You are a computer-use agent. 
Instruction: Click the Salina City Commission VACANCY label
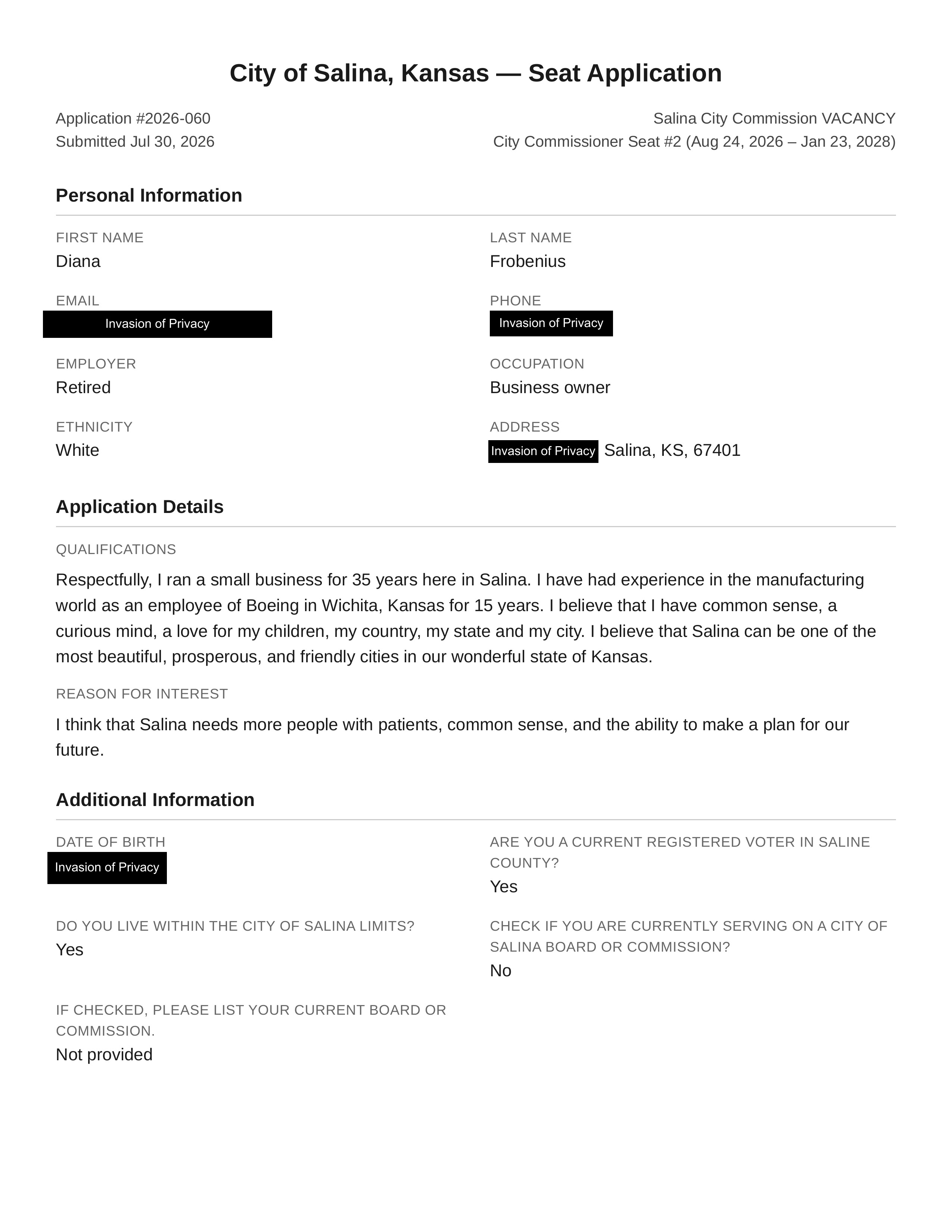pyautogui.click(x=774, y=118)
